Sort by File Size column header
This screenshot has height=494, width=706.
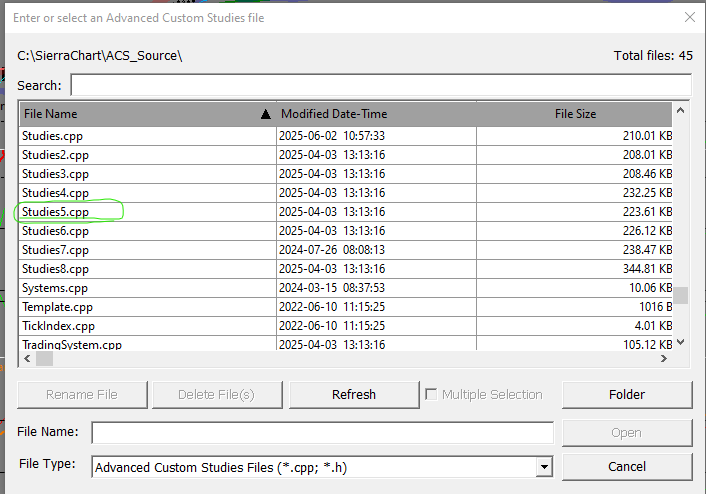[574, 114]
